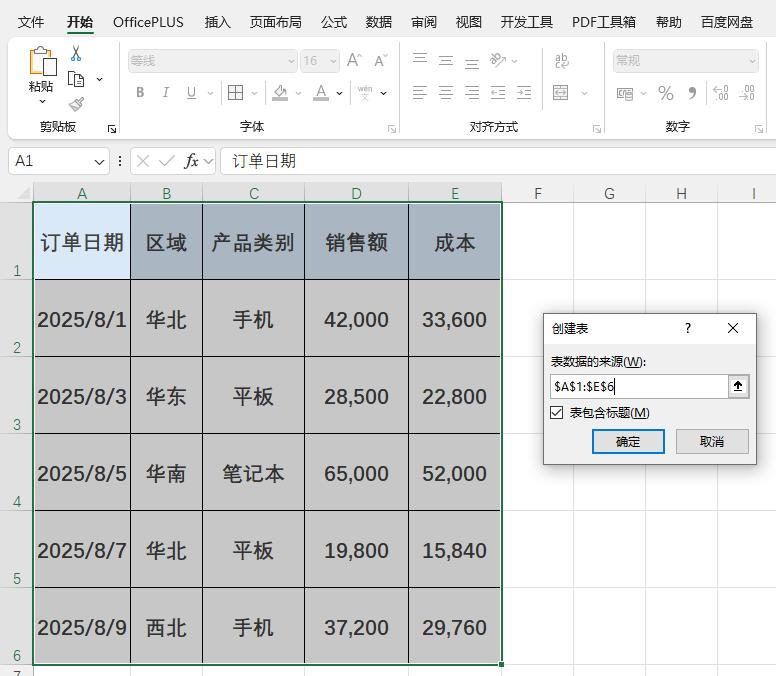
Task: Open the 文件 menu
Action: tap(31, 22)
